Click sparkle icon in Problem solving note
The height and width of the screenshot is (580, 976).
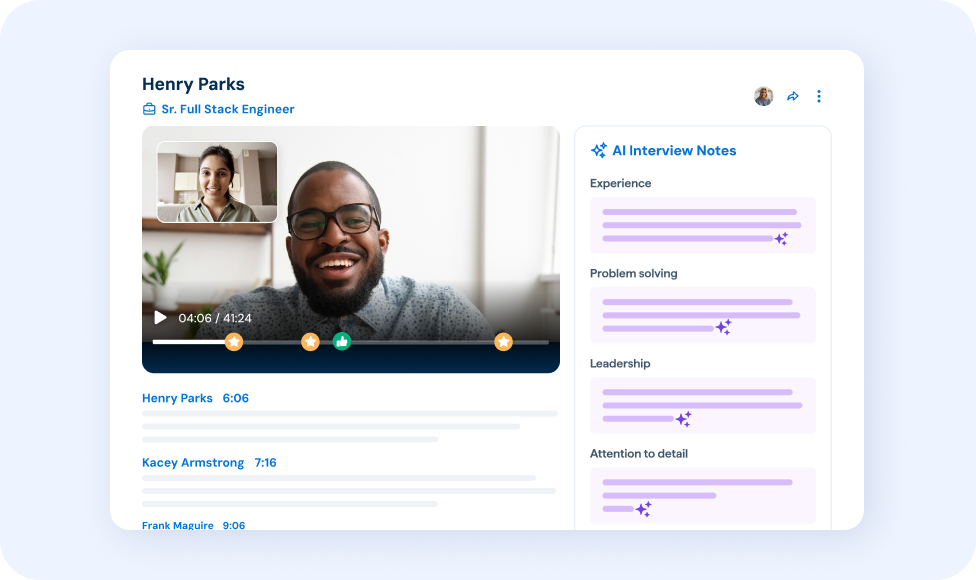click(x=723, y=327)
